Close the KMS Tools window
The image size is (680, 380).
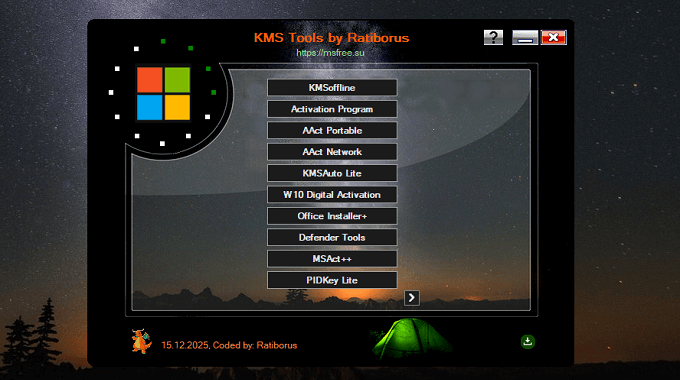pos(553,37)
